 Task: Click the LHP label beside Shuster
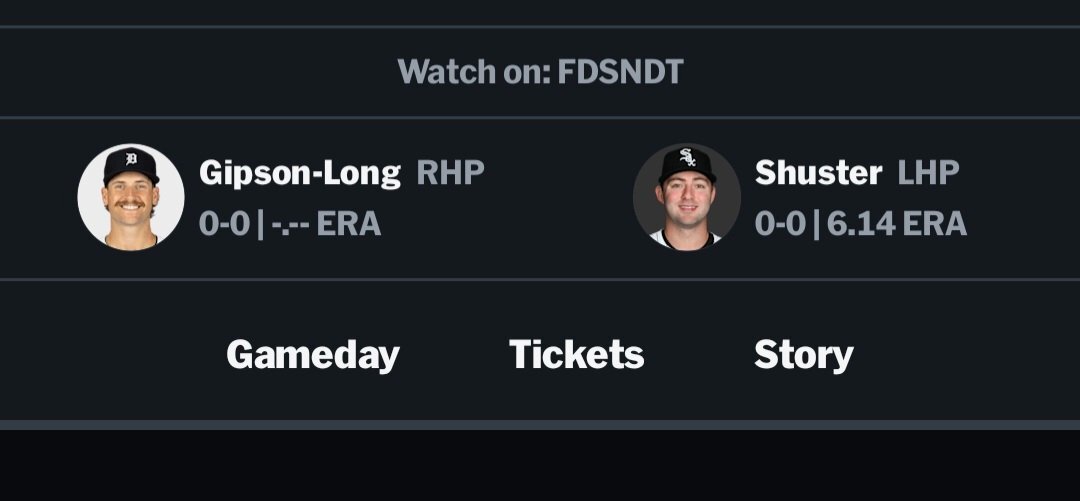928,173
